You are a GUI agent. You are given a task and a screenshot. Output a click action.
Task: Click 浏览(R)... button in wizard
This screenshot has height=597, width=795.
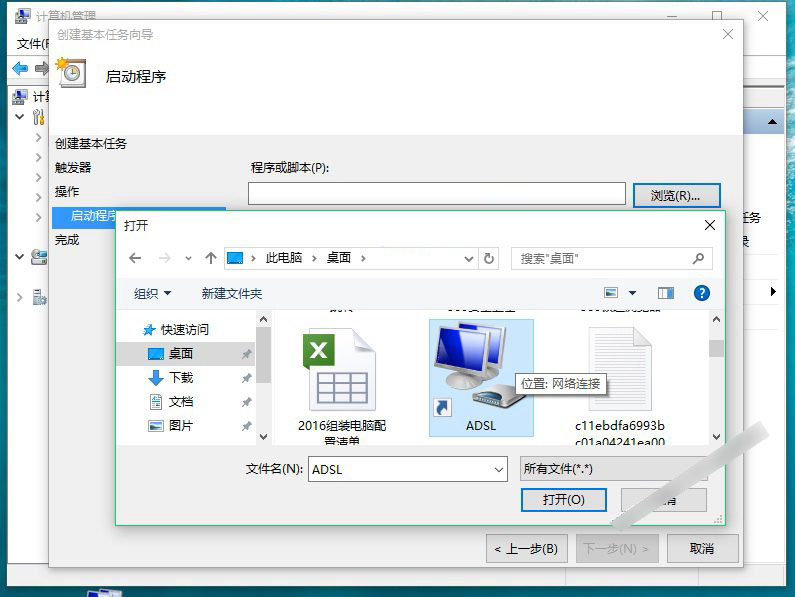[x=676, y=195]
